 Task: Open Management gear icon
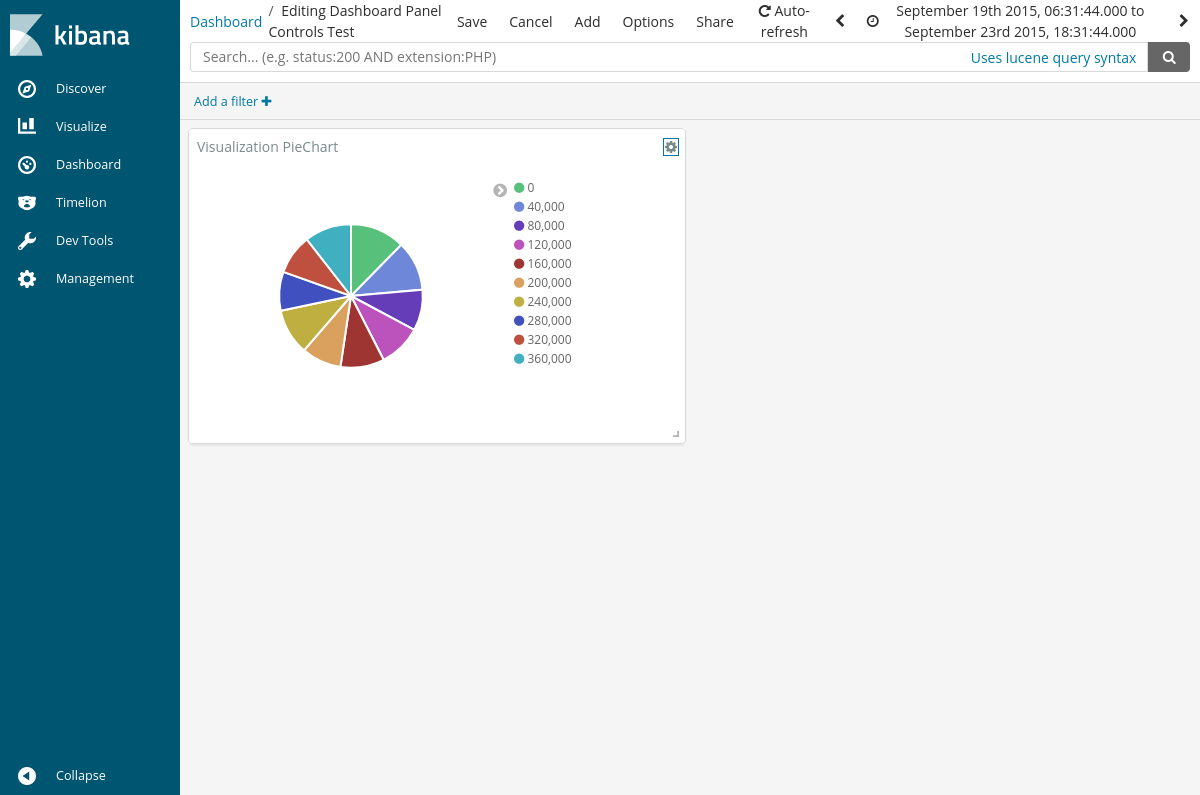(x=27, y=279)
